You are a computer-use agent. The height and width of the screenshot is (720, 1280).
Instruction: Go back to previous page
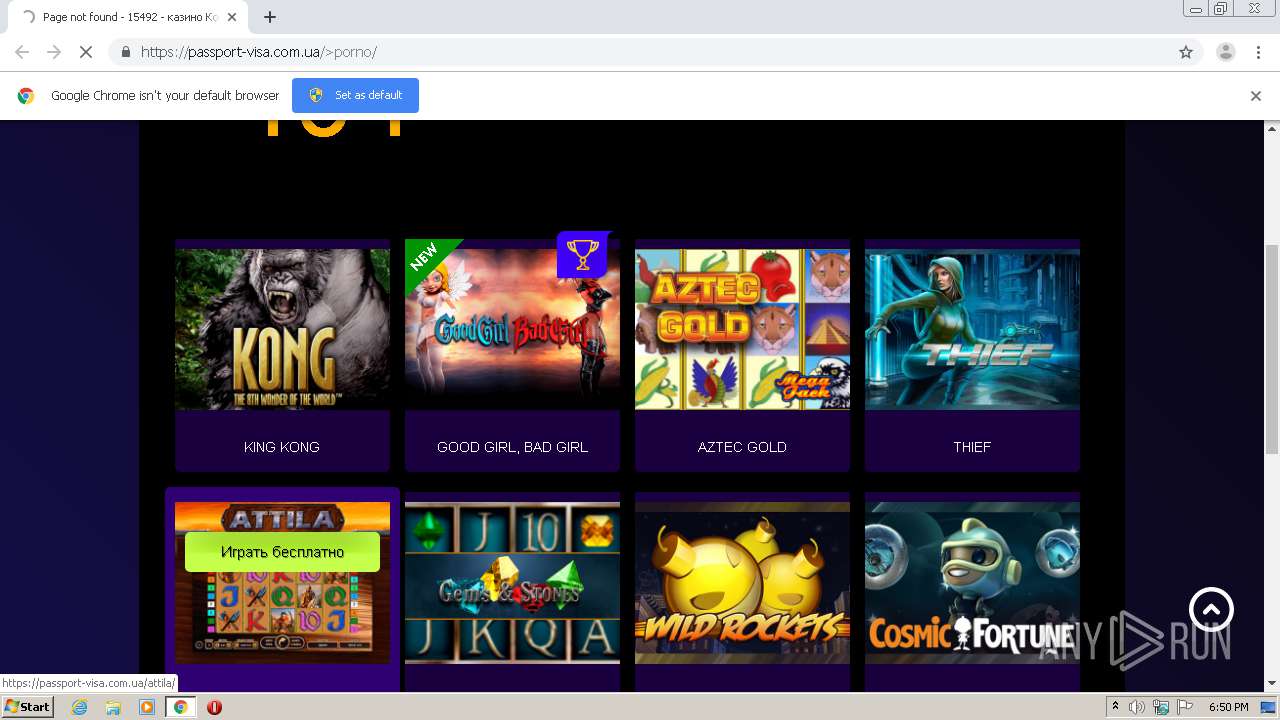point(22,52)
